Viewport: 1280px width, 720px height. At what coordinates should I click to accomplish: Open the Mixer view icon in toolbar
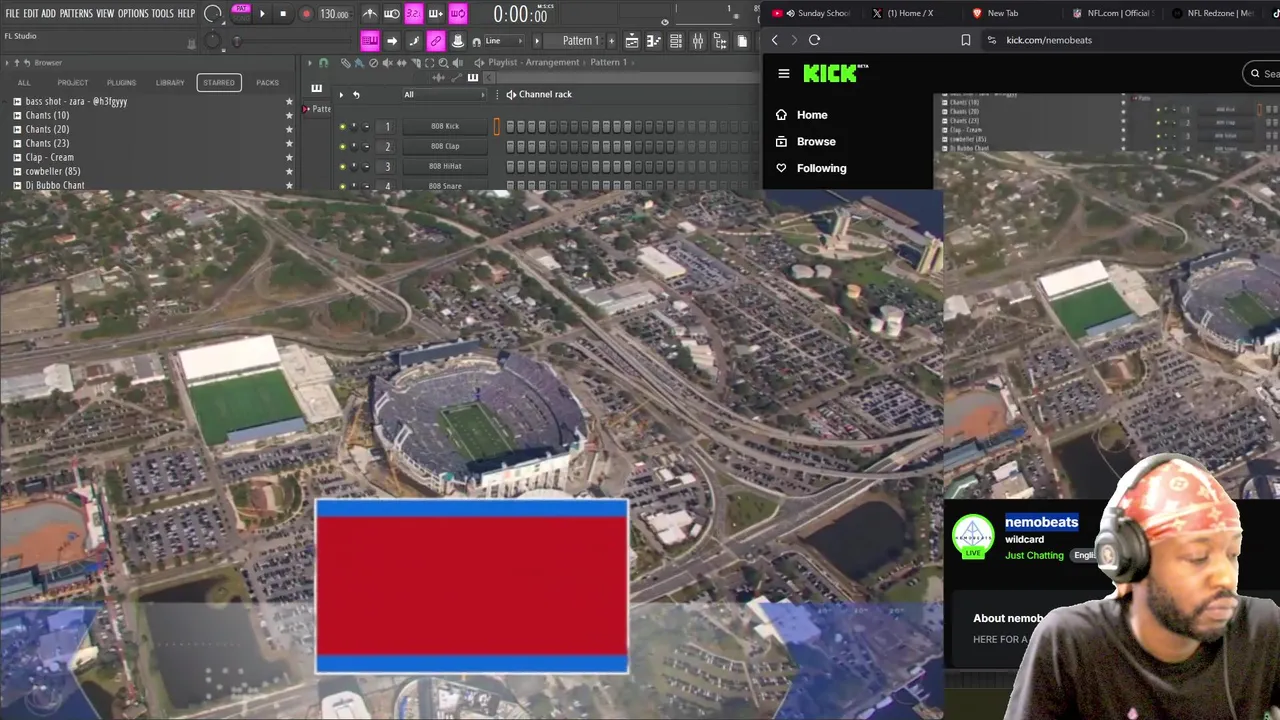pyautogui.click(x=698, y=41)
